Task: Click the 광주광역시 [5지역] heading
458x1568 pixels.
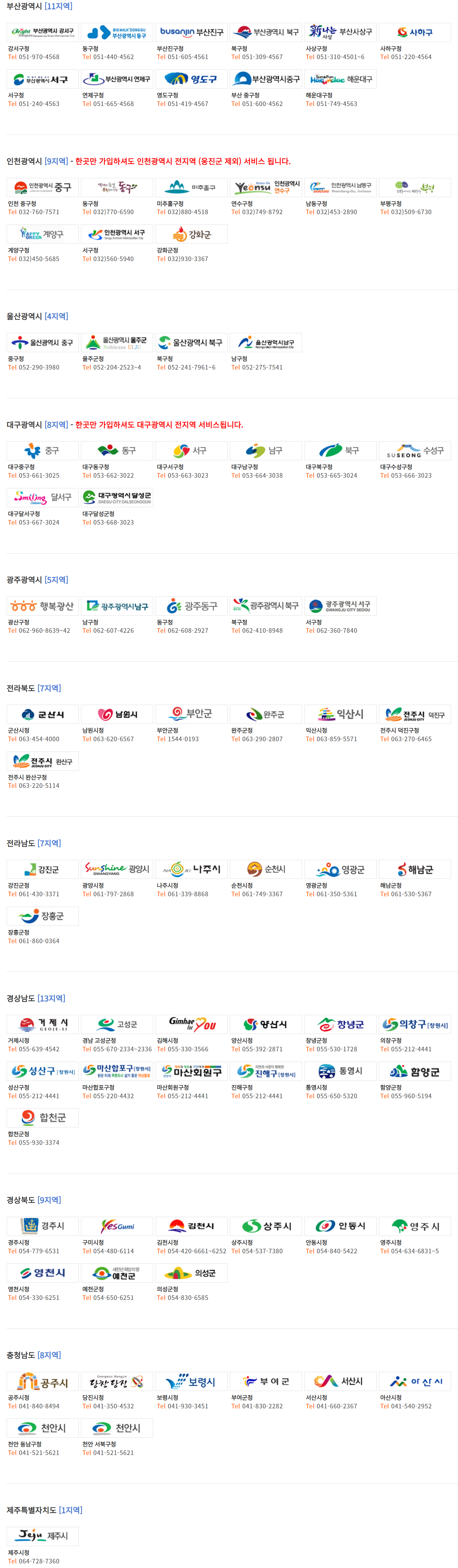Action: coord(37,580)
